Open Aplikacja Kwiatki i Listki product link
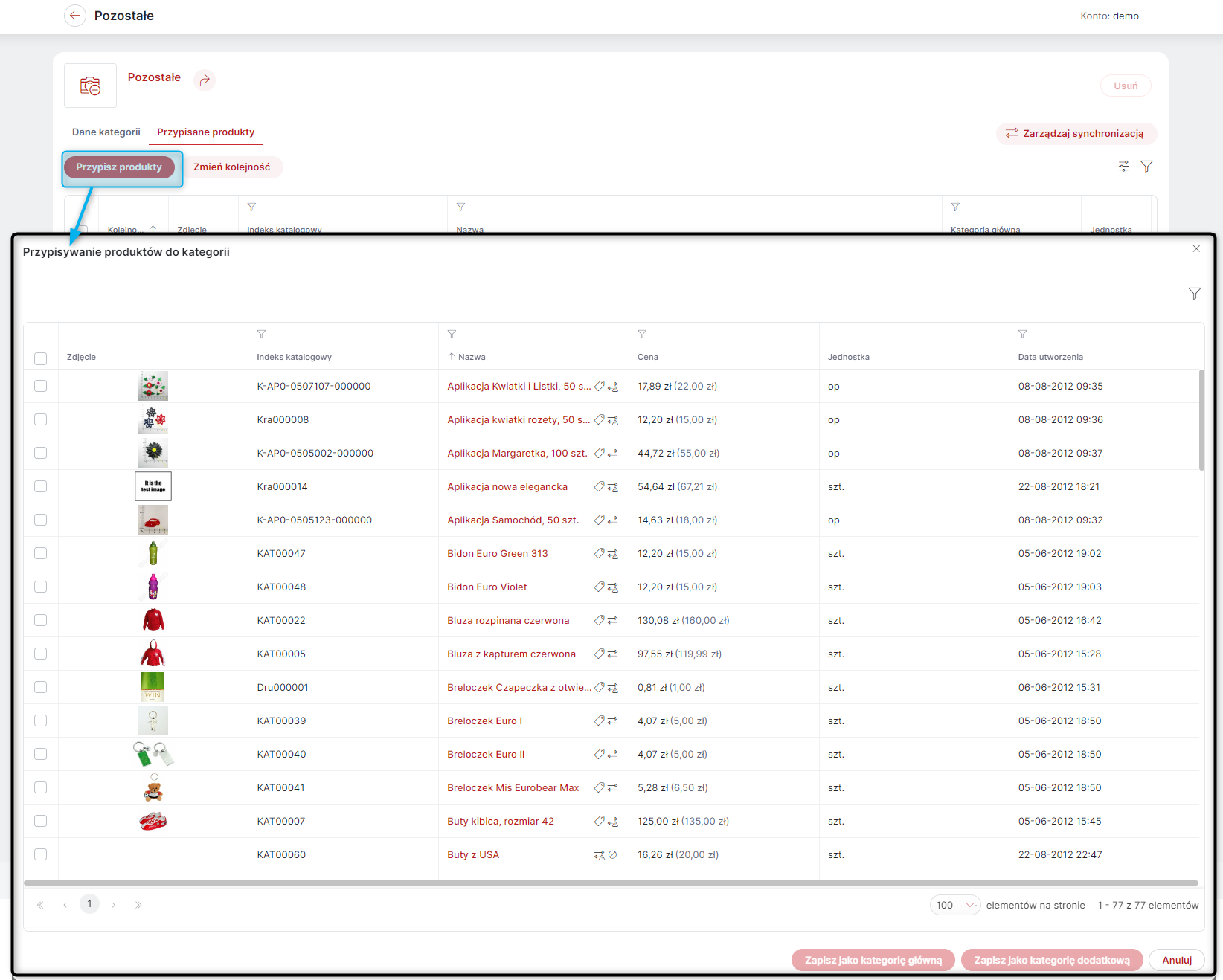This screenshot has height=980, width=1223. click(519, 386)
